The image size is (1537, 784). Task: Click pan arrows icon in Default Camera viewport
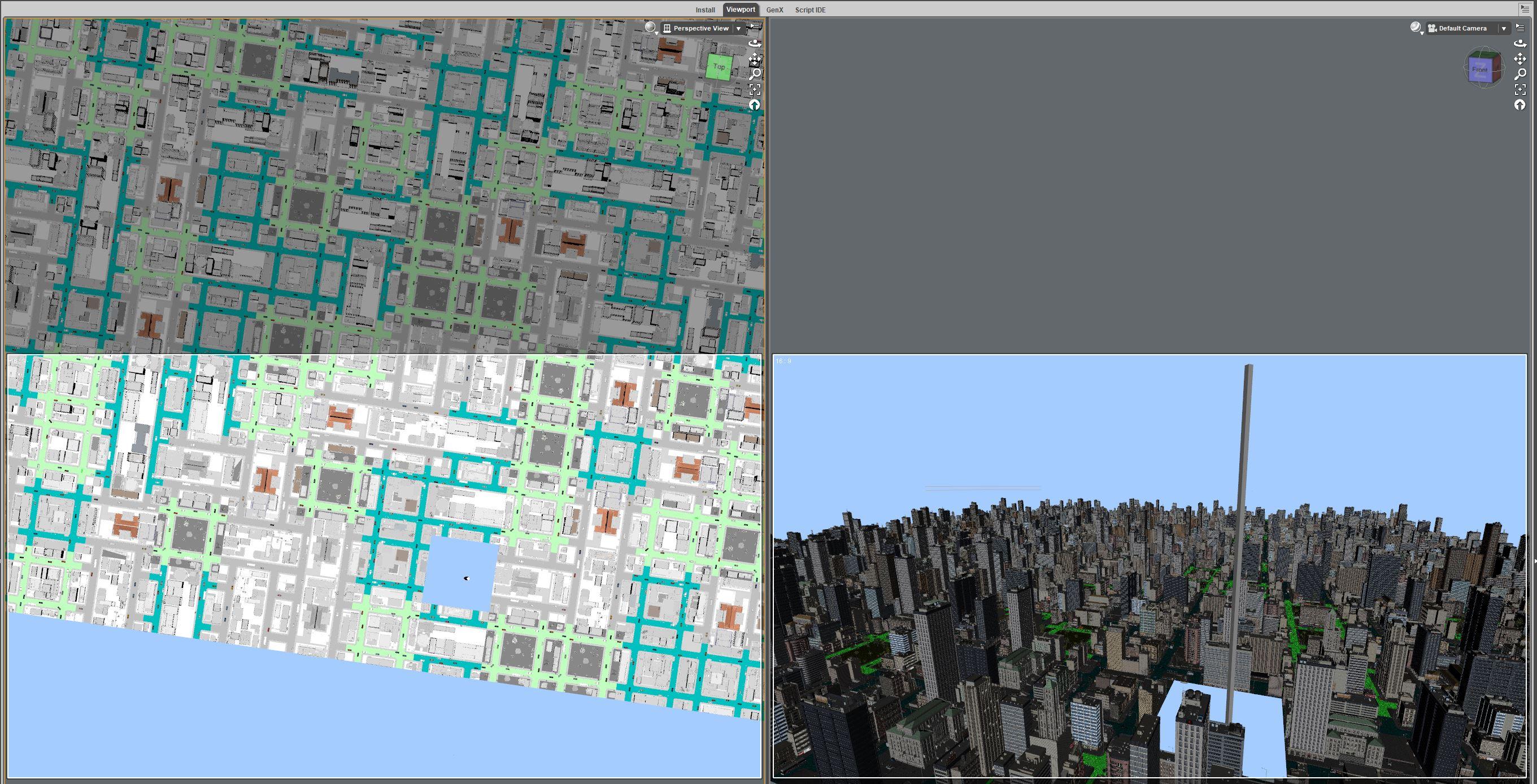(x=1519, y=59)
